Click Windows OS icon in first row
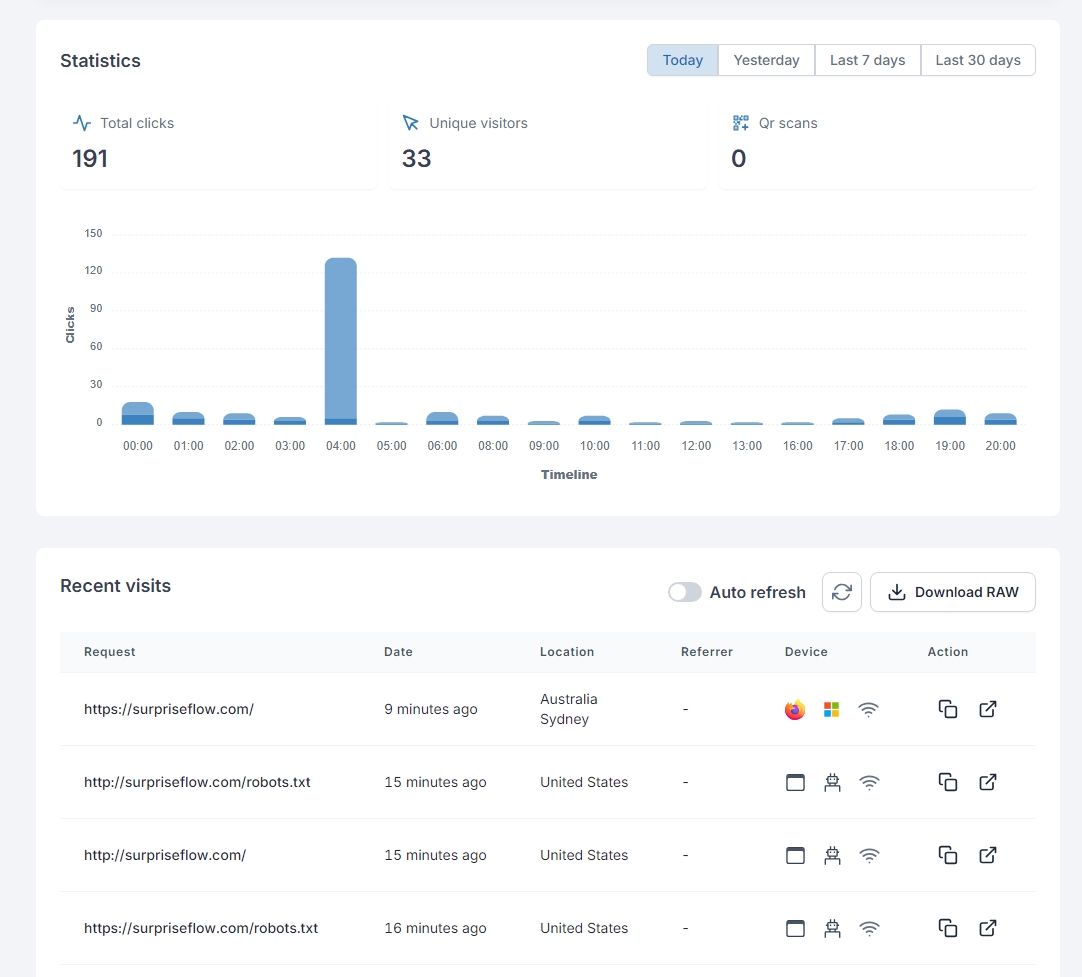The image size is (1082, 977). click(831, 709)
